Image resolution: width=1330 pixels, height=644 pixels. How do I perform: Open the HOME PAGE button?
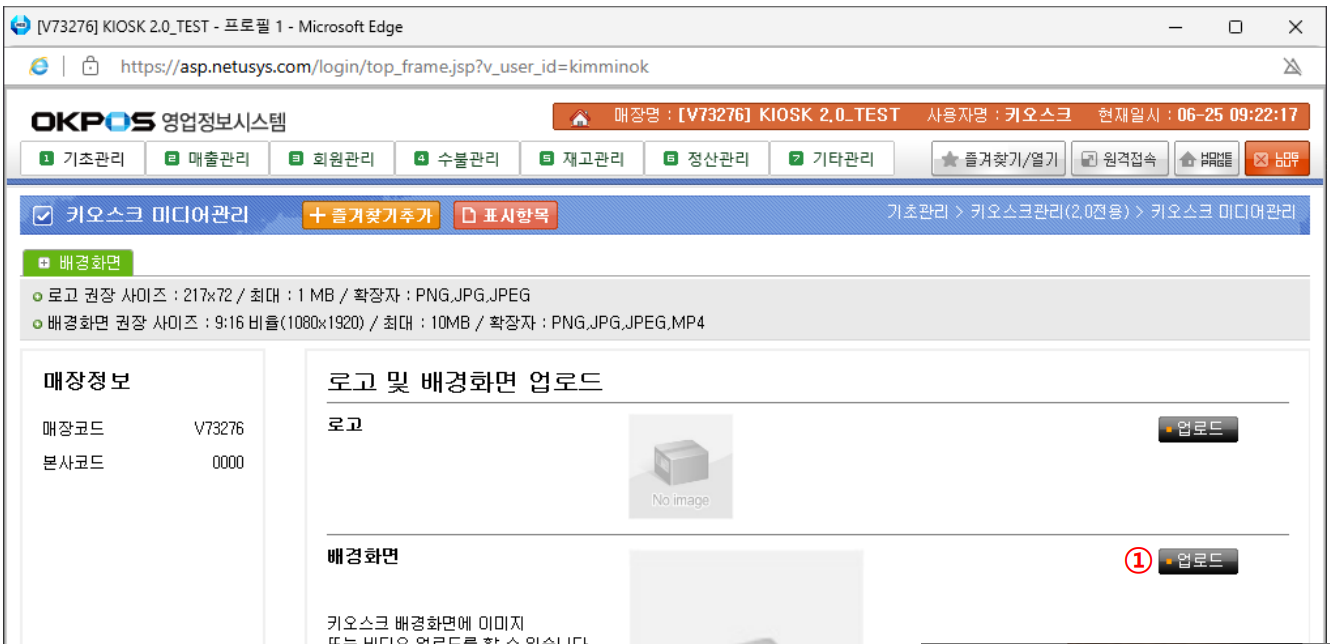[1207, 159]
